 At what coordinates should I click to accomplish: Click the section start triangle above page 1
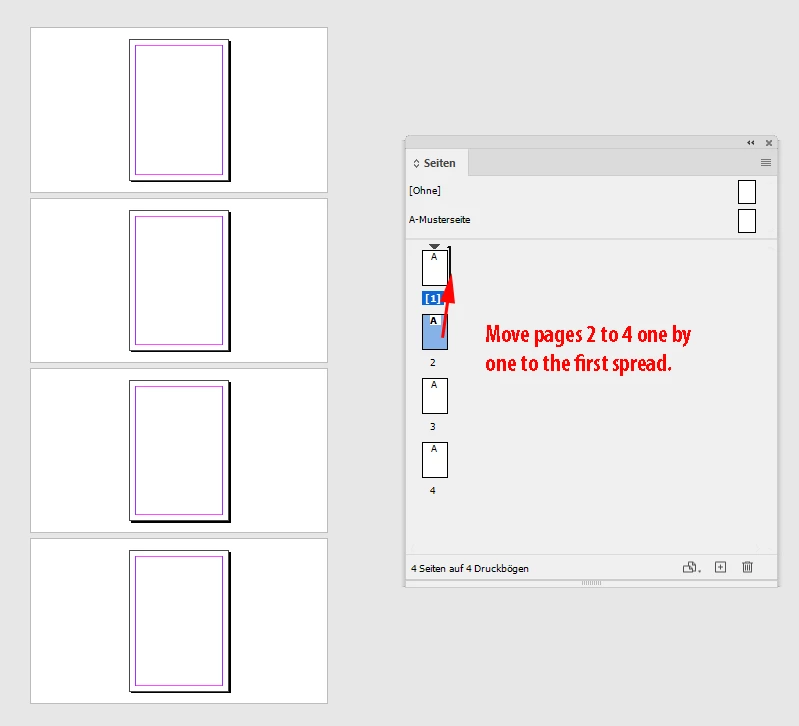pos(434,247)
